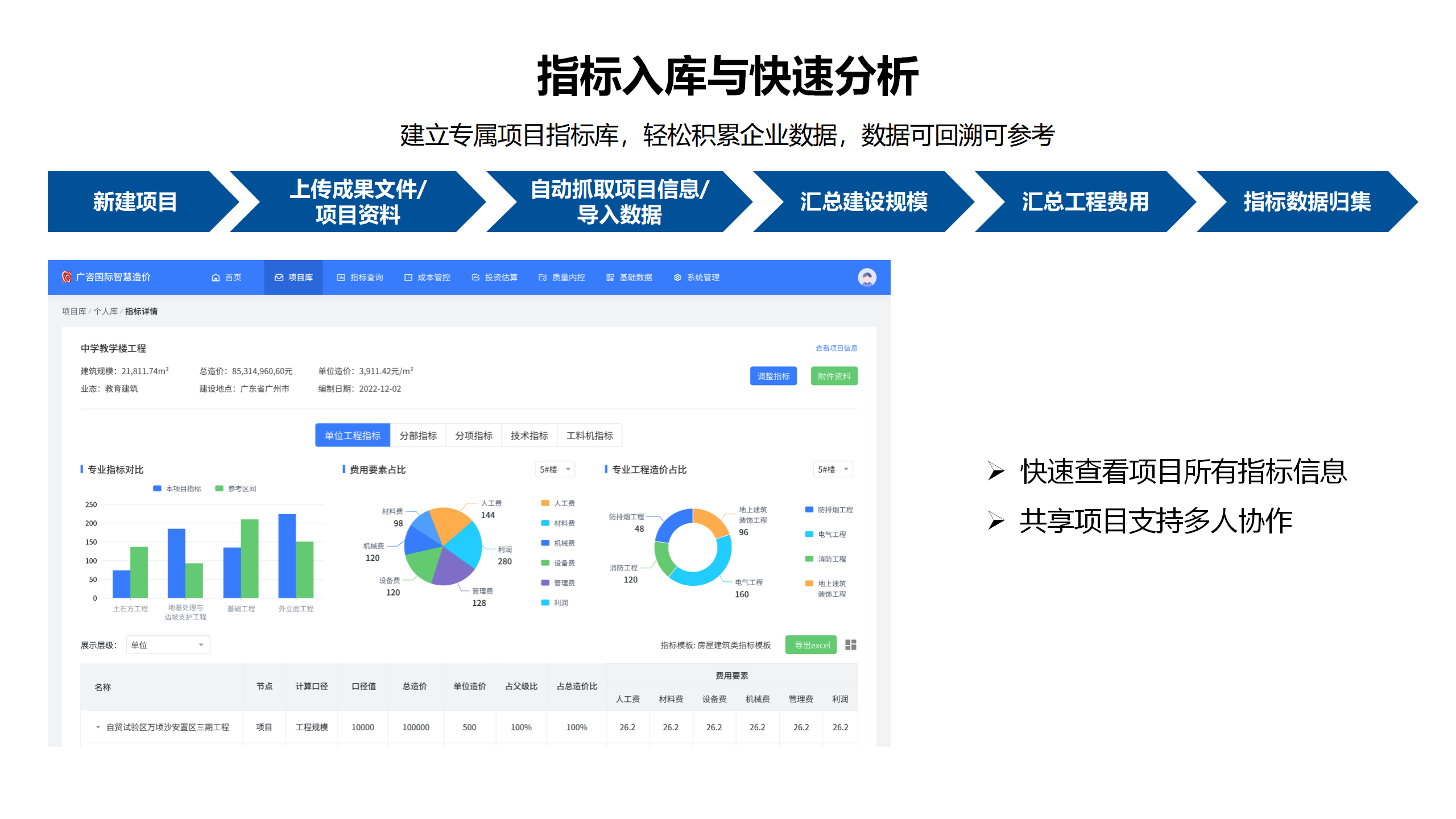The height and width of the screenshot is (819, 1456).
Task: 切换到分部指标选项卡
Action: pos(419,435)
